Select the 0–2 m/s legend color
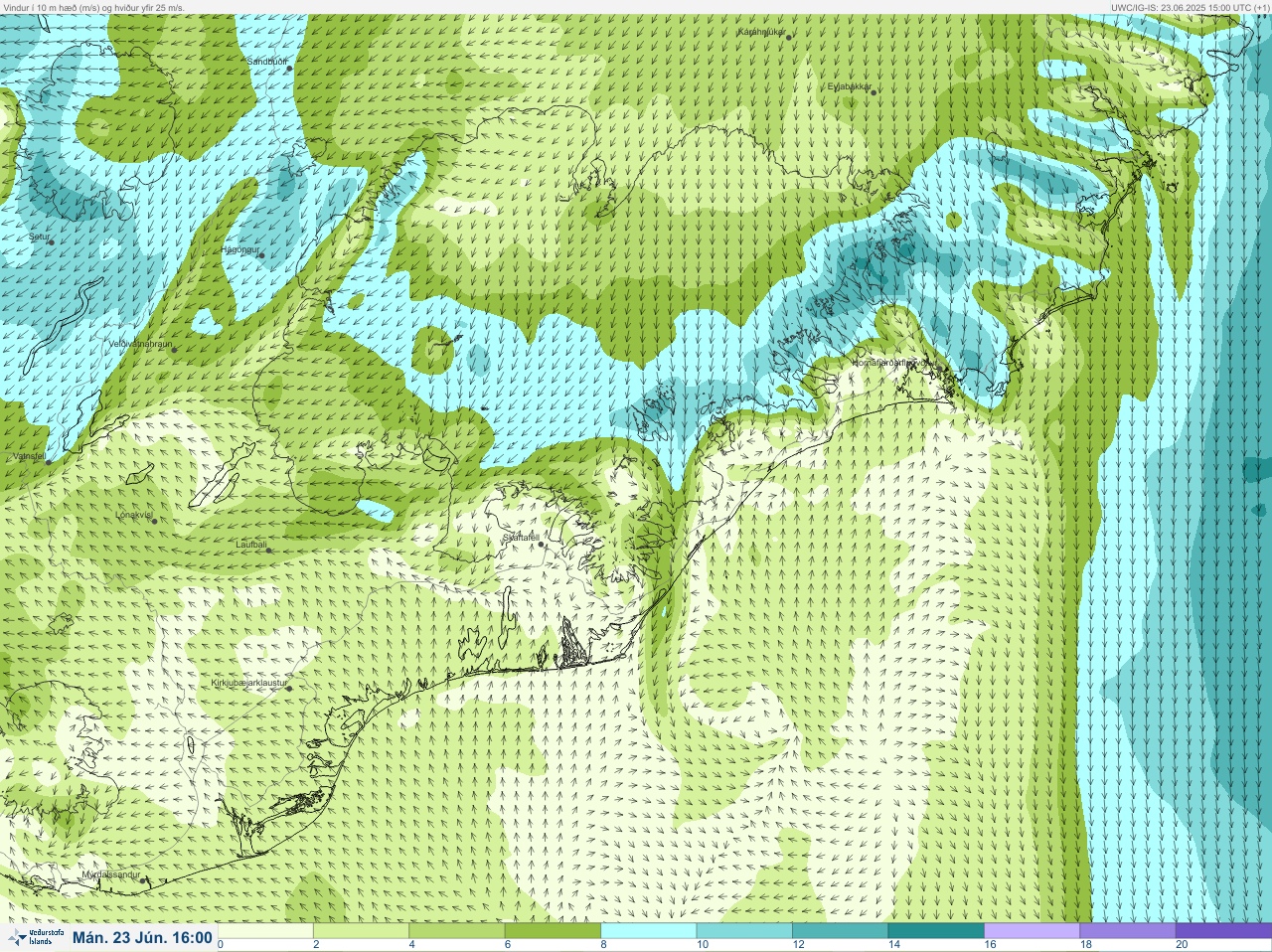The width and height of the screenshot is (1272, 952). (x=266, y=930)
